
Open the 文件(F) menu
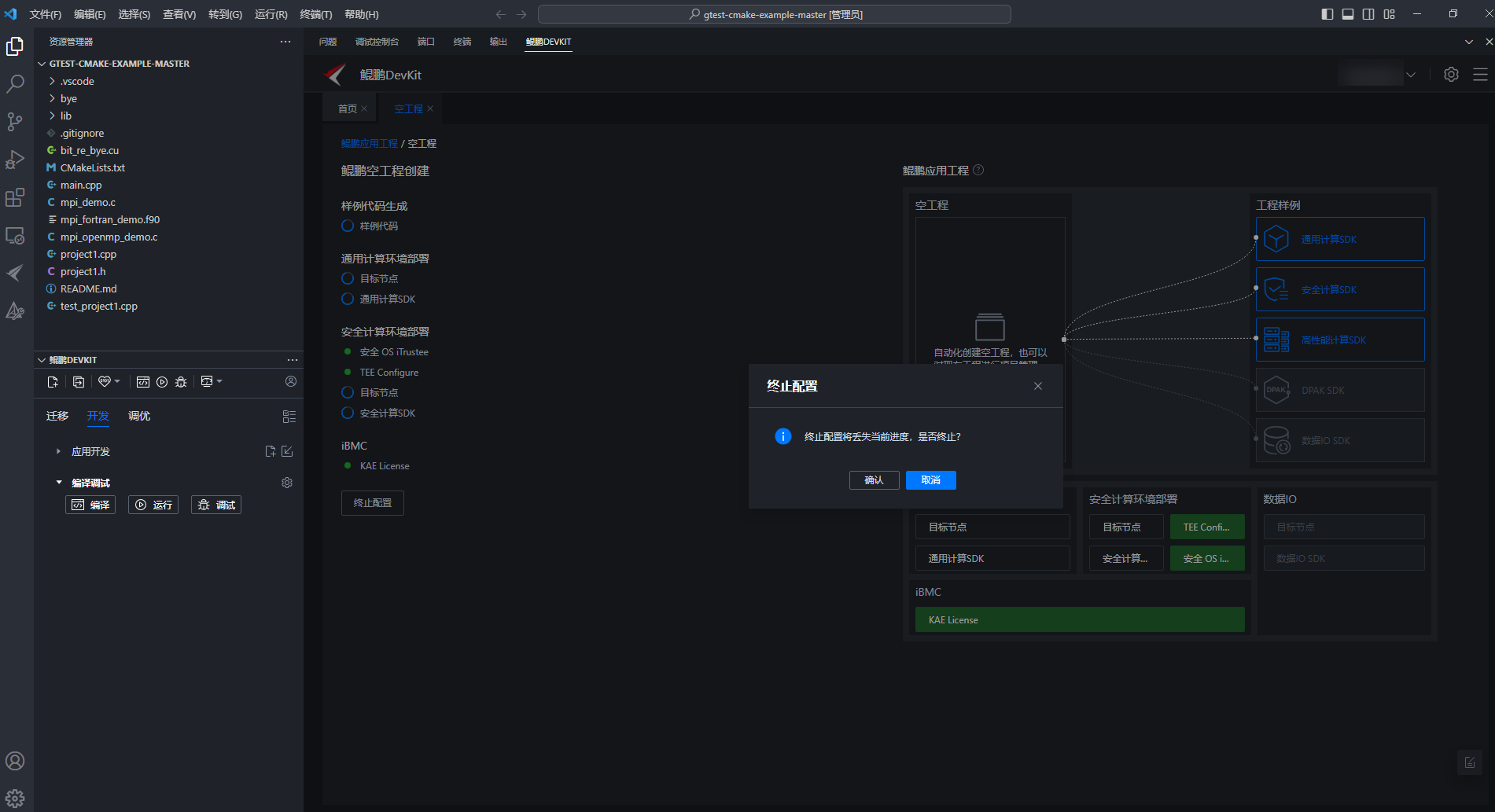click(46, 14)
